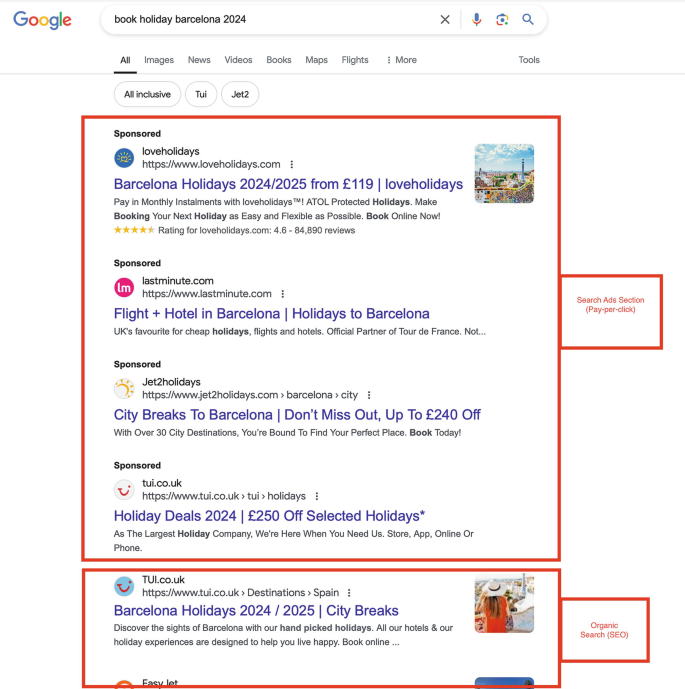Select the All results tab
Viewport: 685px width, 689px height.
tap(125, 60)
